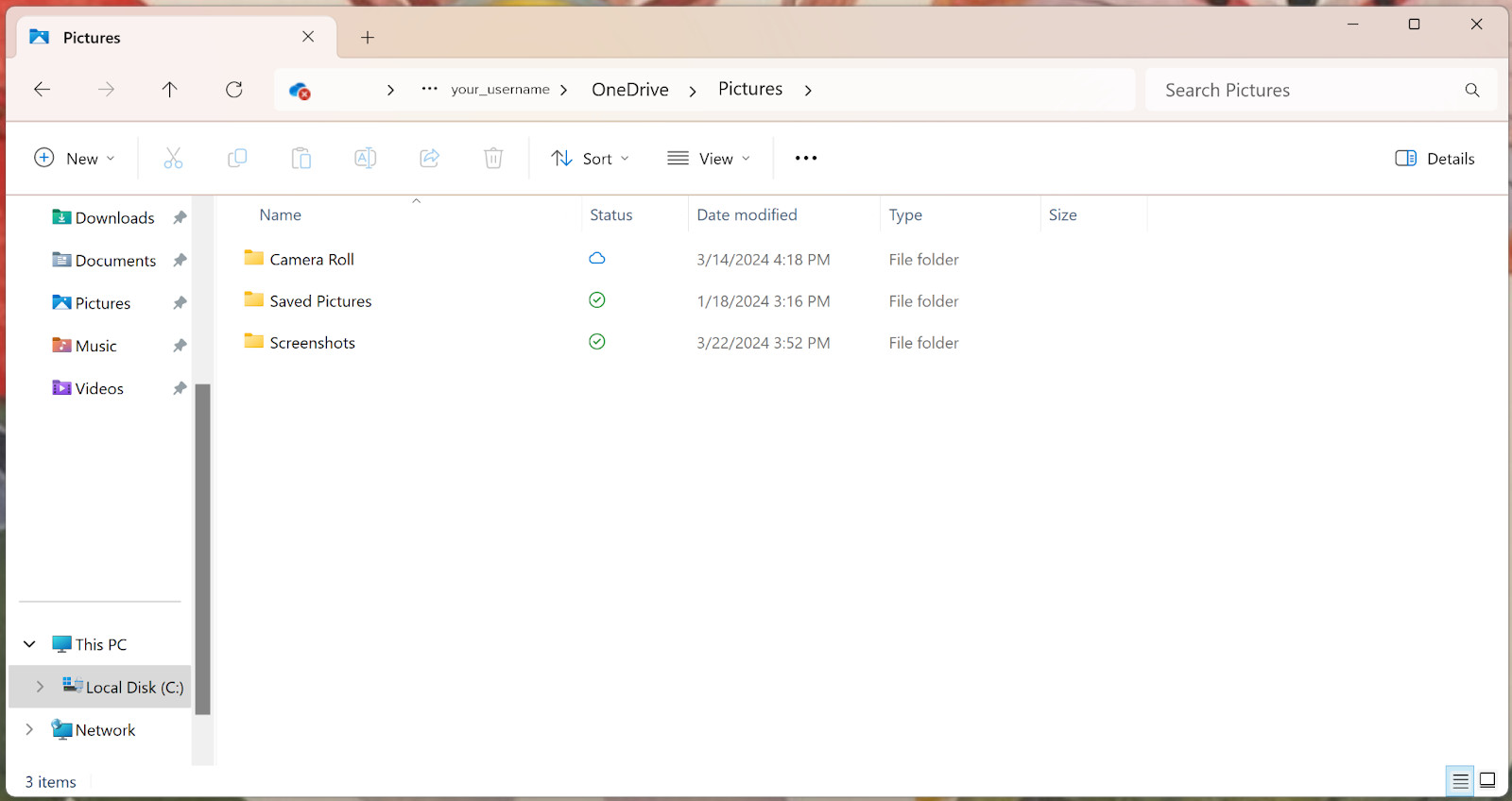1512x801 pixels.
Task: Open OneDrive in the breadcrumb path
Action: pos(630,90)
